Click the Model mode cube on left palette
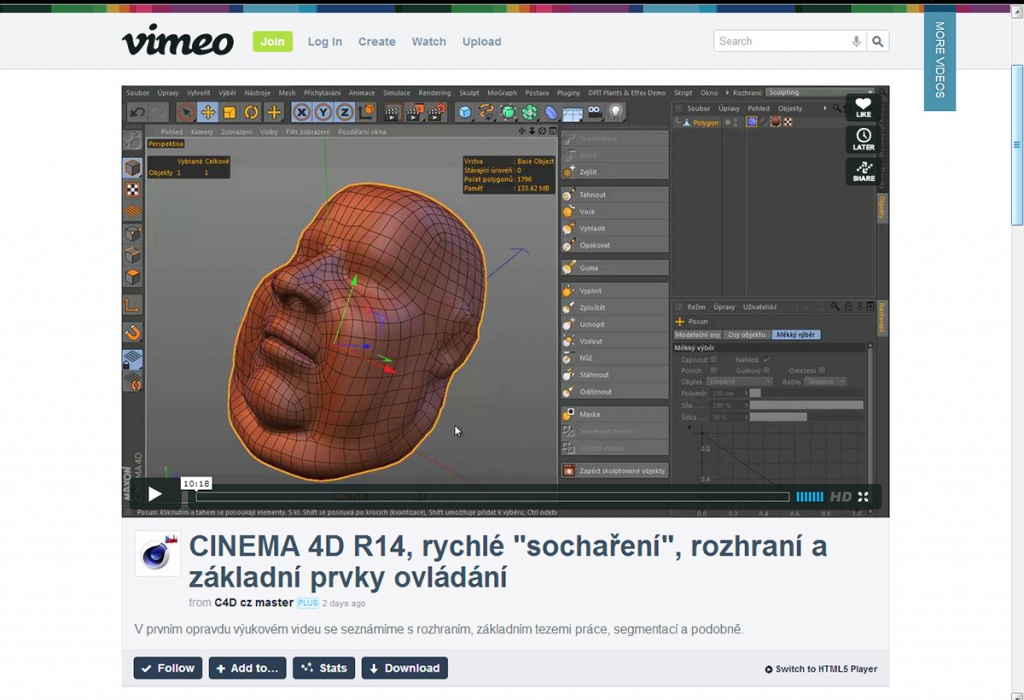This screenshot has height=700, width=1024. click(x=133, y=168)
